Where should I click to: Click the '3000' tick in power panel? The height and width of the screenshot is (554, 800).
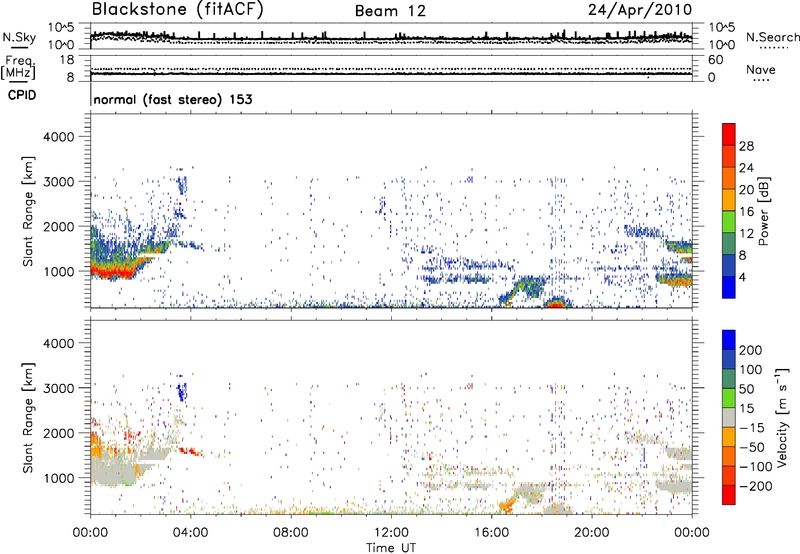pyautogui.click(x=58, y=182)
